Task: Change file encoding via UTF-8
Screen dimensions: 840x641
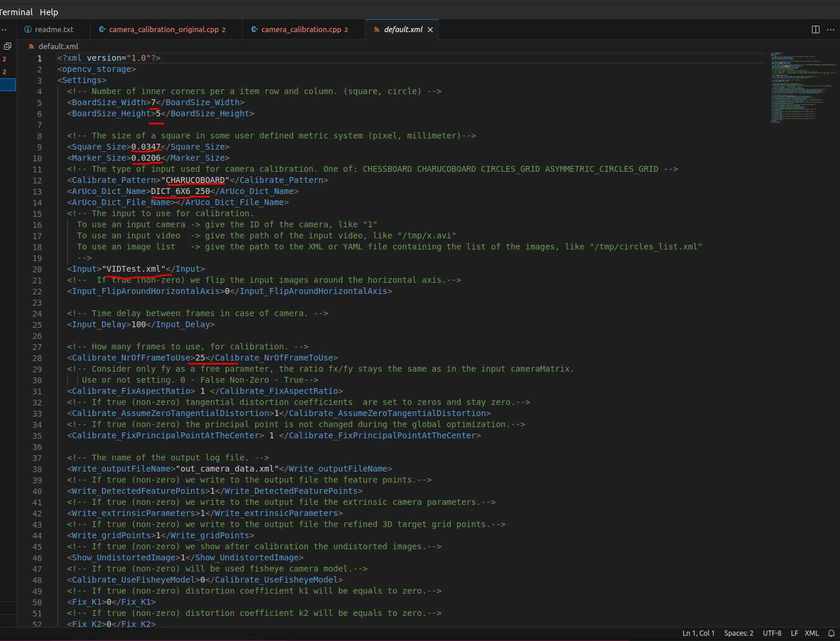Action: click(x=772, y=633)
